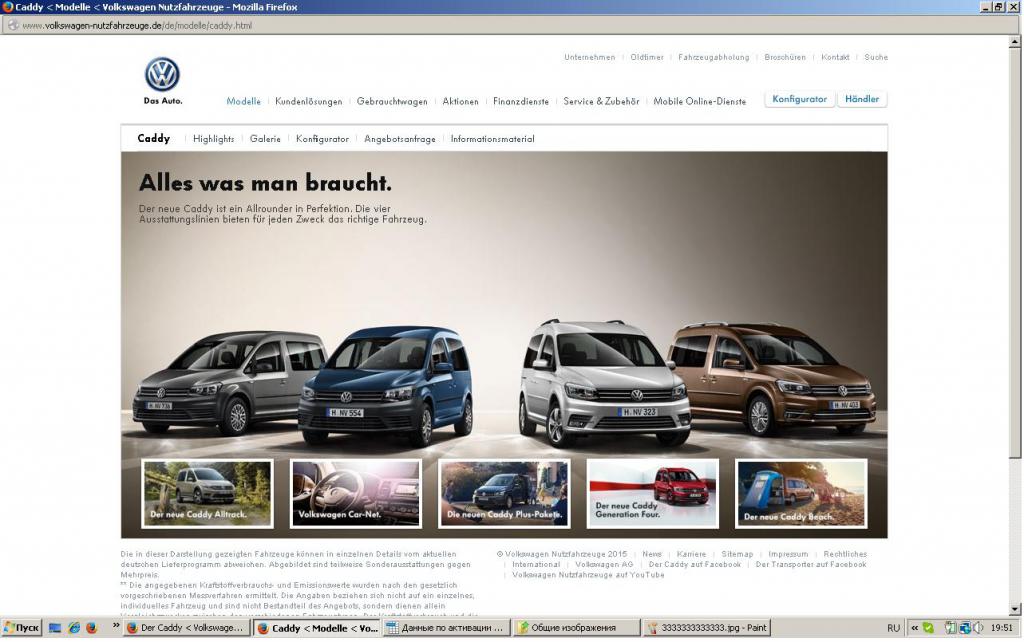Switch to Данные по активации taskbar window
1024x642 pixels.
point(447,628)
